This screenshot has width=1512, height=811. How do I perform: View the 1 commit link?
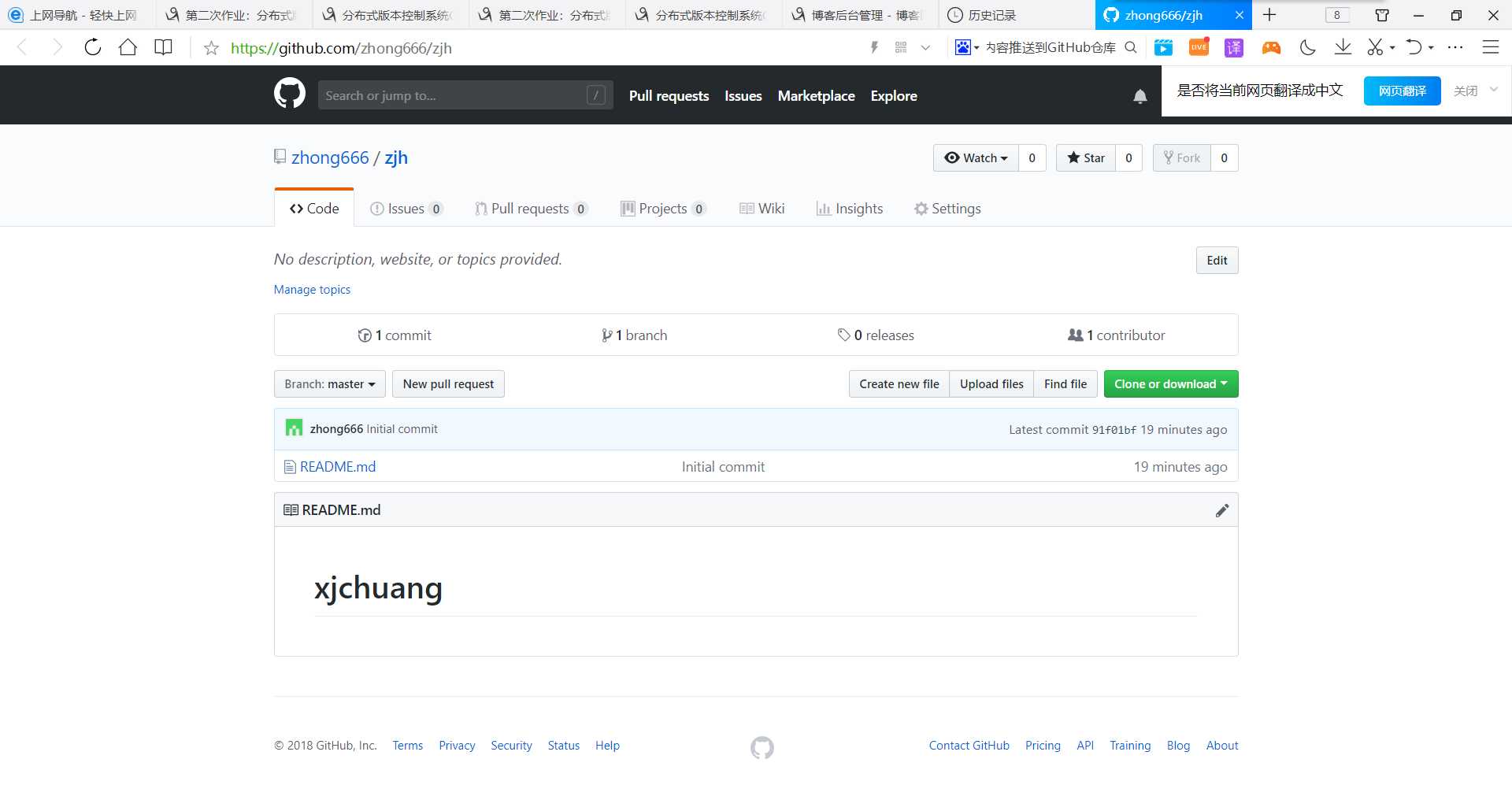[x=395, y=335]
